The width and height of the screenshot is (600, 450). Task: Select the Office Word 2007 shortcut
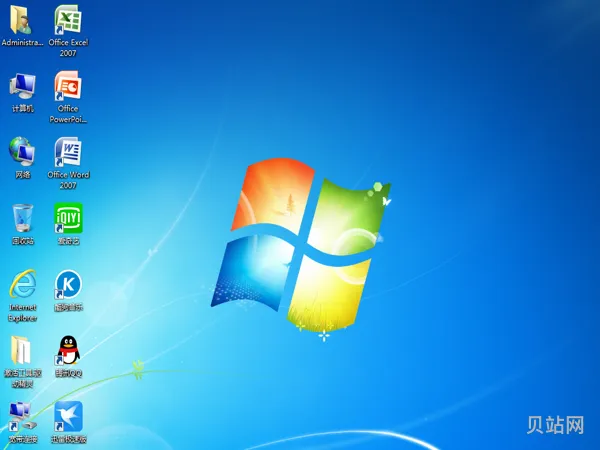(68, 152)
